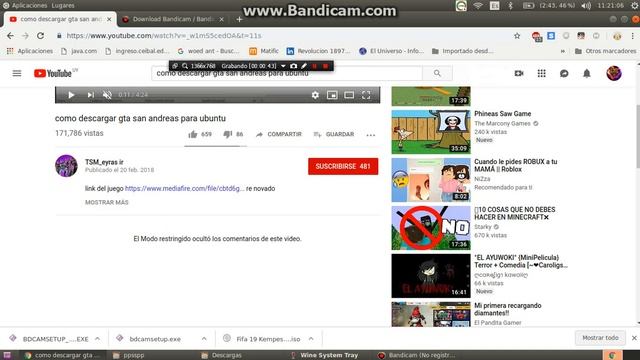Close the downloads bar
This screenshot has width=640, height=360.
pyautogui.click(x=634, y=338)
